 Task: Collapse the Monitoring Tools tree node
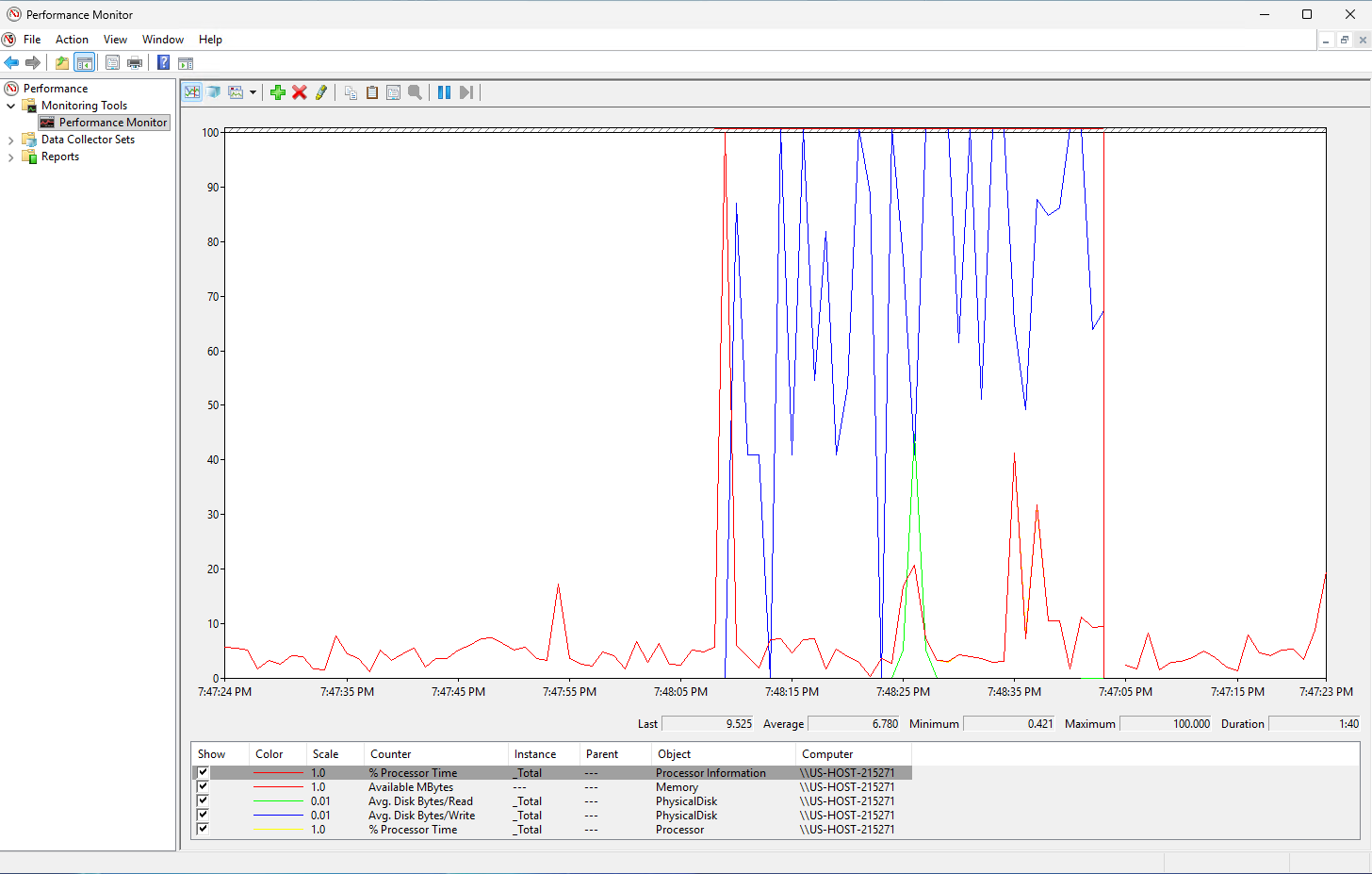point(10,106)
